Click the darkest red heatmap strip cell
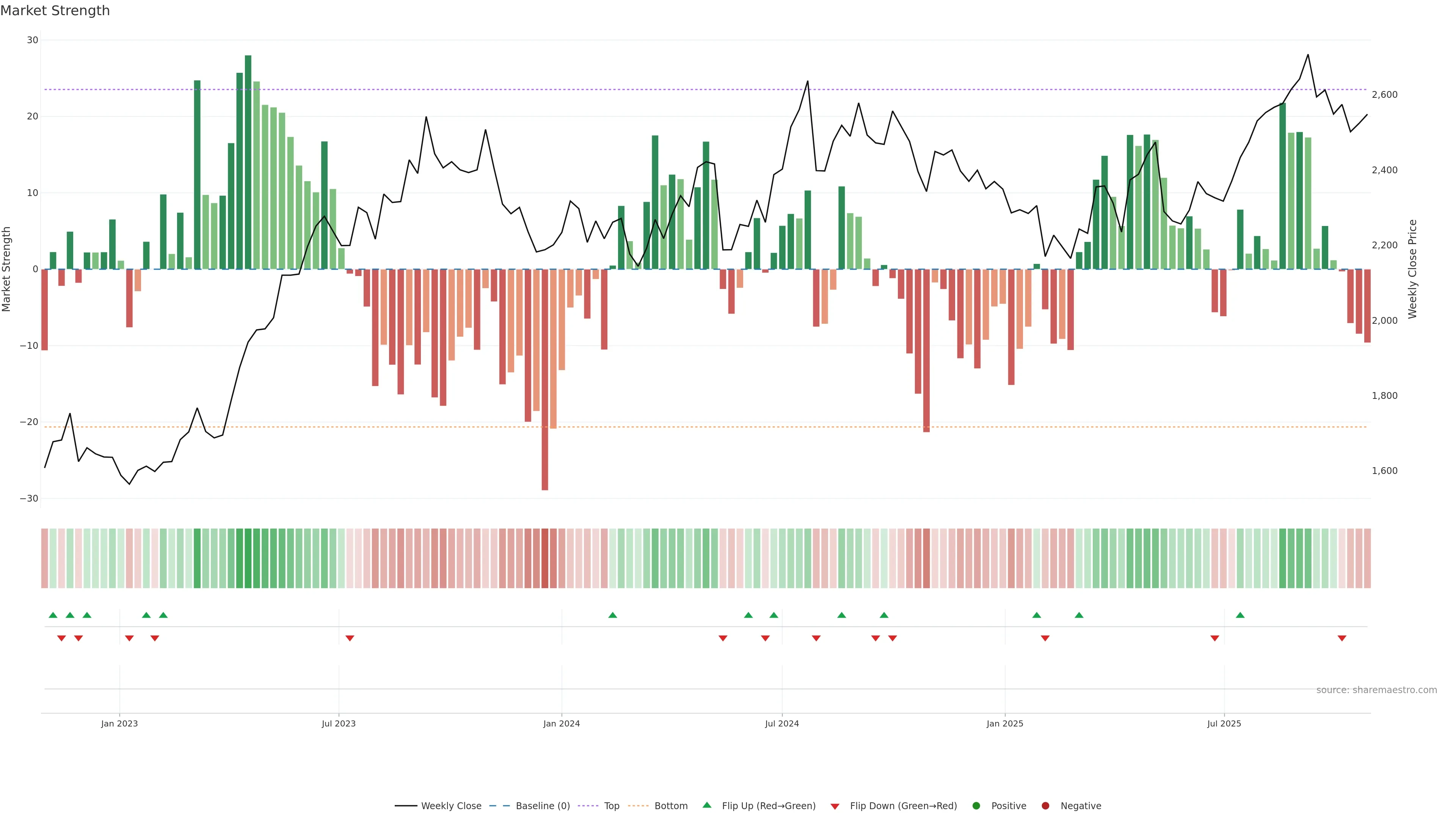Viewport: 1456px width, 819px height. (x=545, y=558)
